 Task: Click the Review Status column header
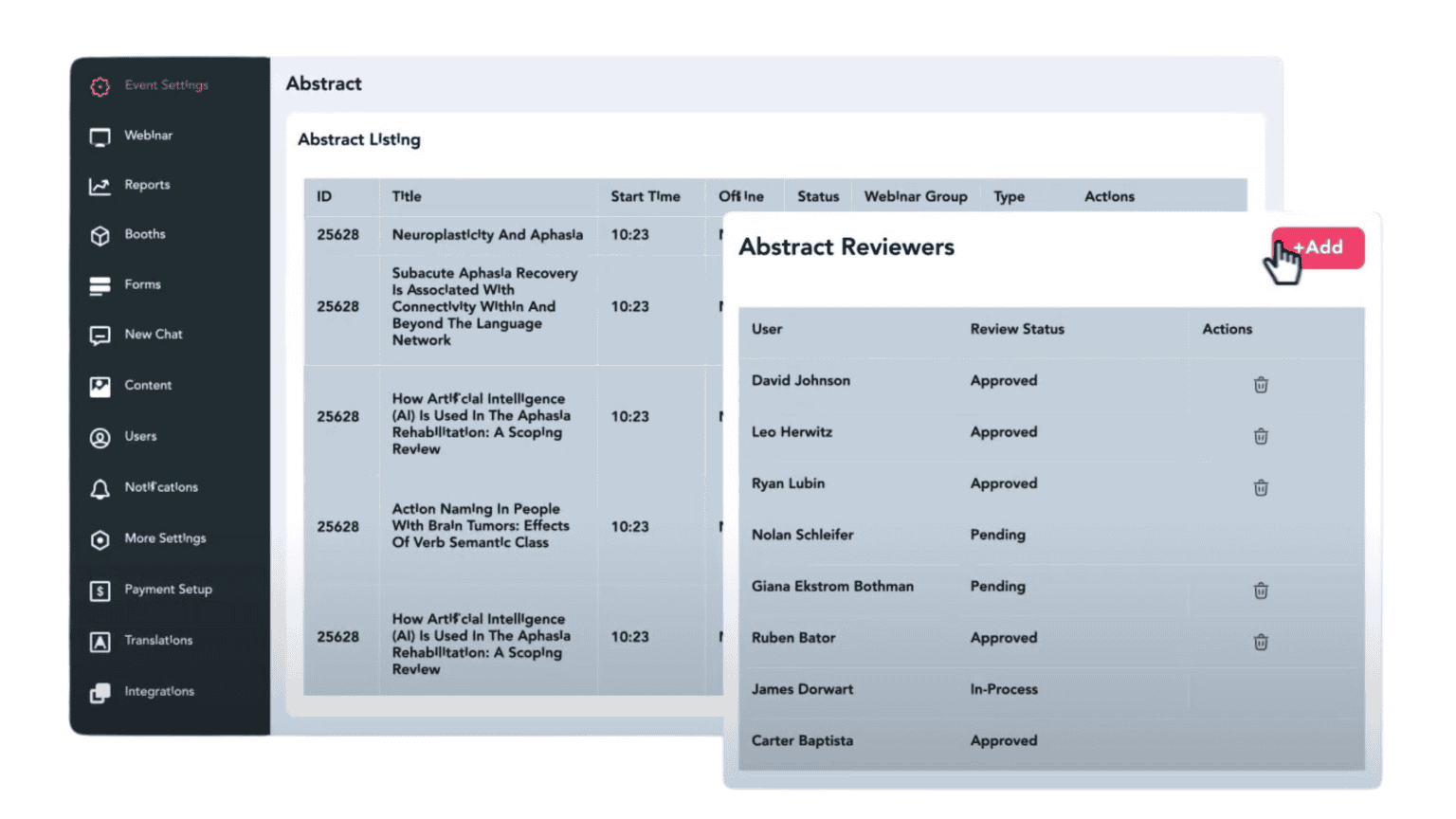pyautogui.click(x=1017, y=329)
